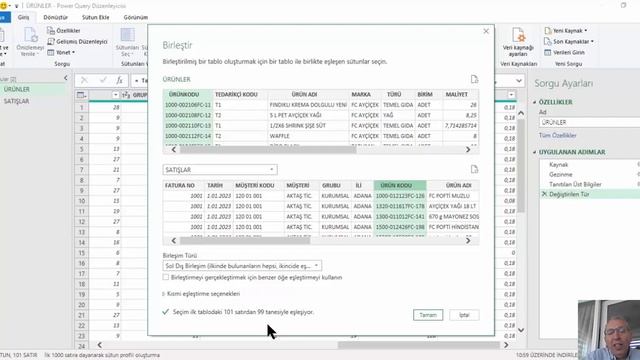Select ÜRÜNKODU column in ÜRÜNLER preview
The height and width of the screenshot is (360, 640).
point(187,94)
